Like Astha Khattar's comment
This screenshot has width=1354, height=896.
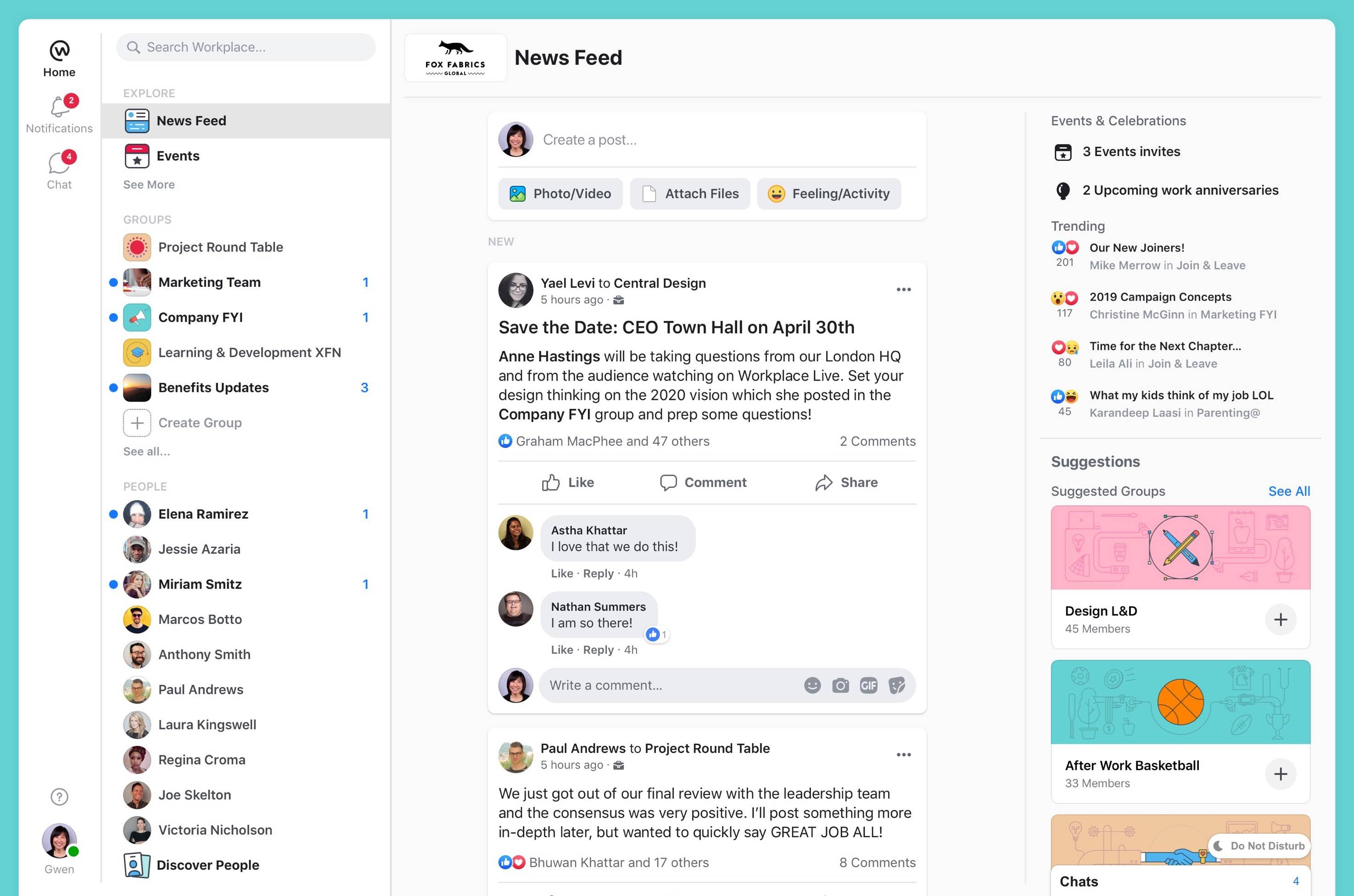point(562,573)
